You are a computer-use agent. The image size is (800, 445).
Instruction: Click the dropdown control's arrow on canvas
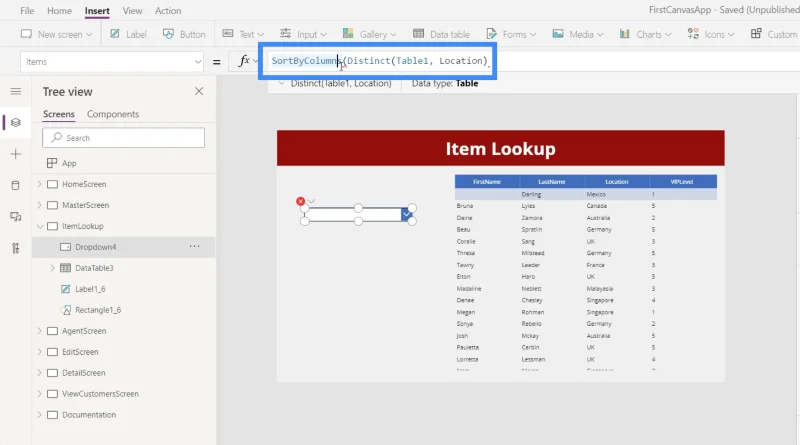[407, 214]
